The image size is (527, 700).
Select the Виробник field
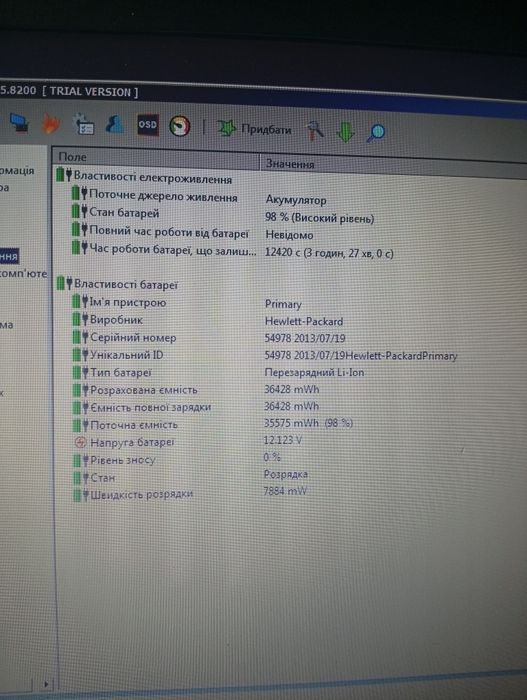pos(108,320)
